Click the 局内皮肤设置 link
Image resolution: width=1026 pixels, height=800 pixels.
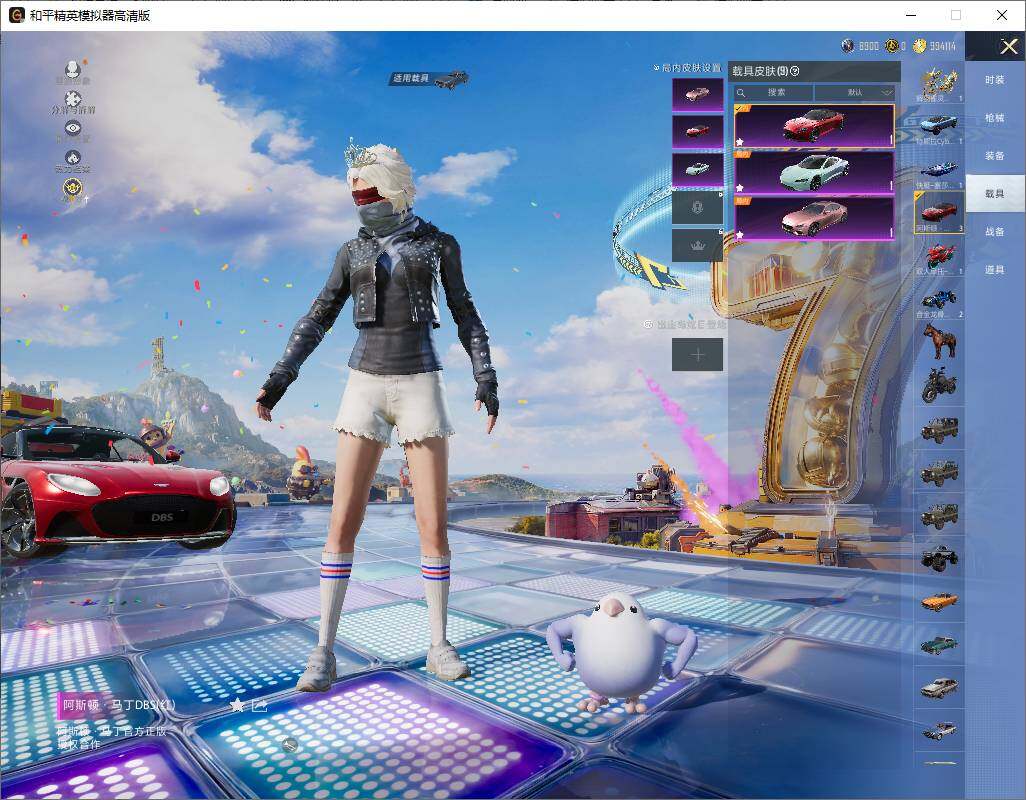[688, 68]
